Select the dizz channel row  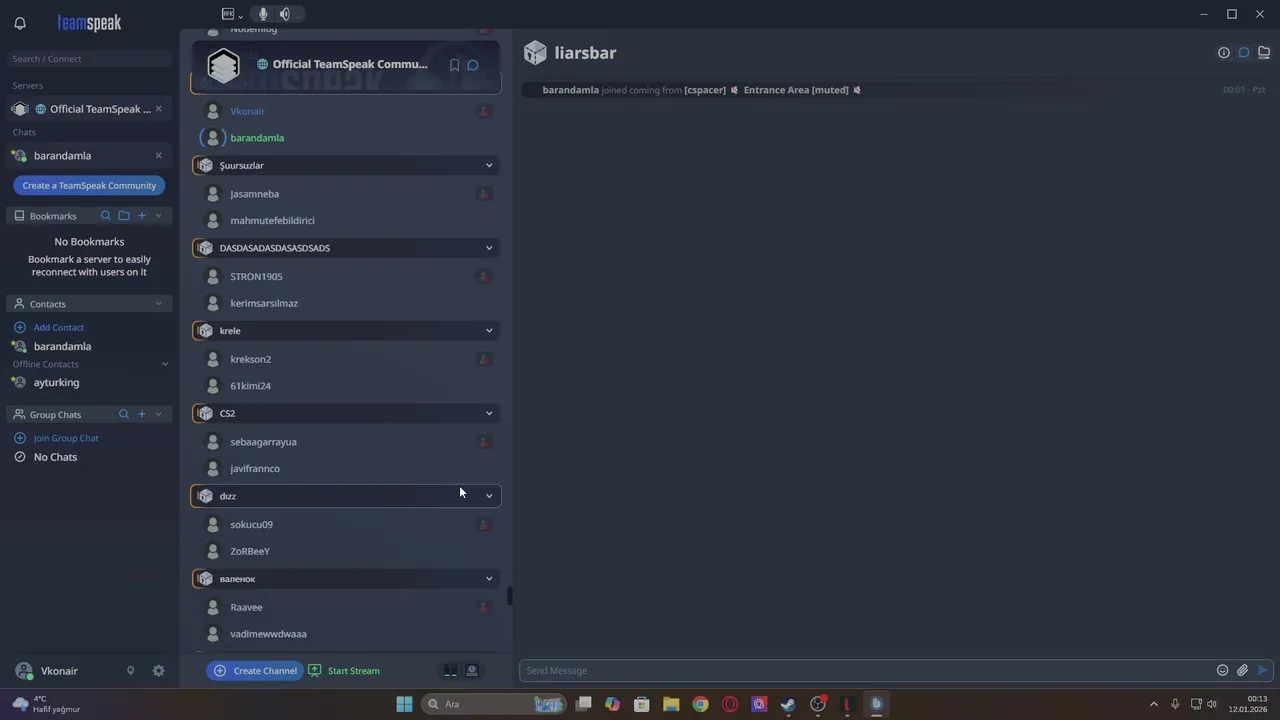[346, 496]
